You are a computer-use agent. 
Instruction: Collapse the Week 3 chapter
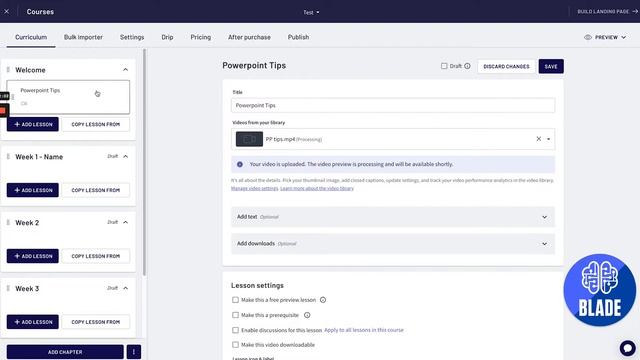click(x=125, y=288)
